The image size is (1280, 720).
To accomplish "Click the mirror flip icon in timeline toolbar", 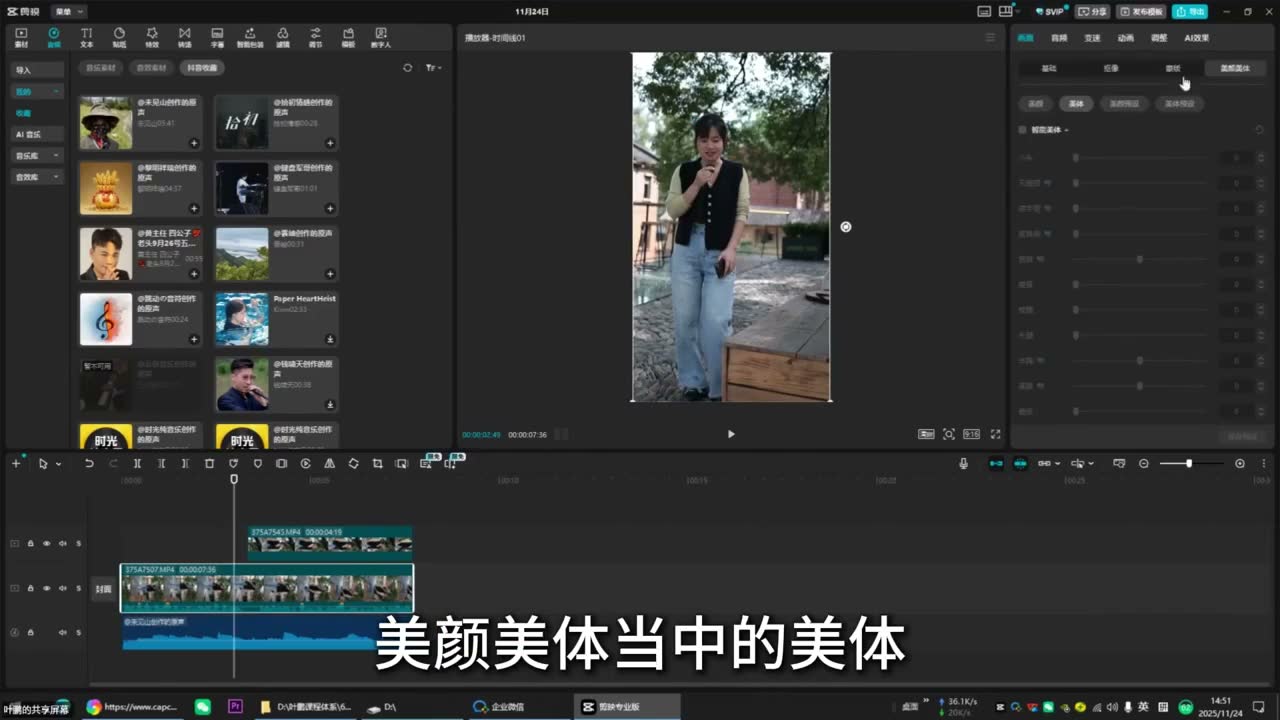I will (329, 463).
